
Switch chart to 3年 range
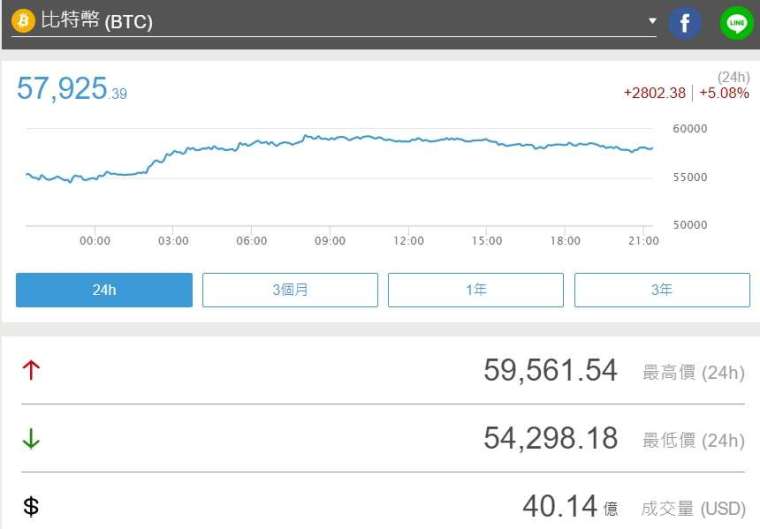[662, 290]
